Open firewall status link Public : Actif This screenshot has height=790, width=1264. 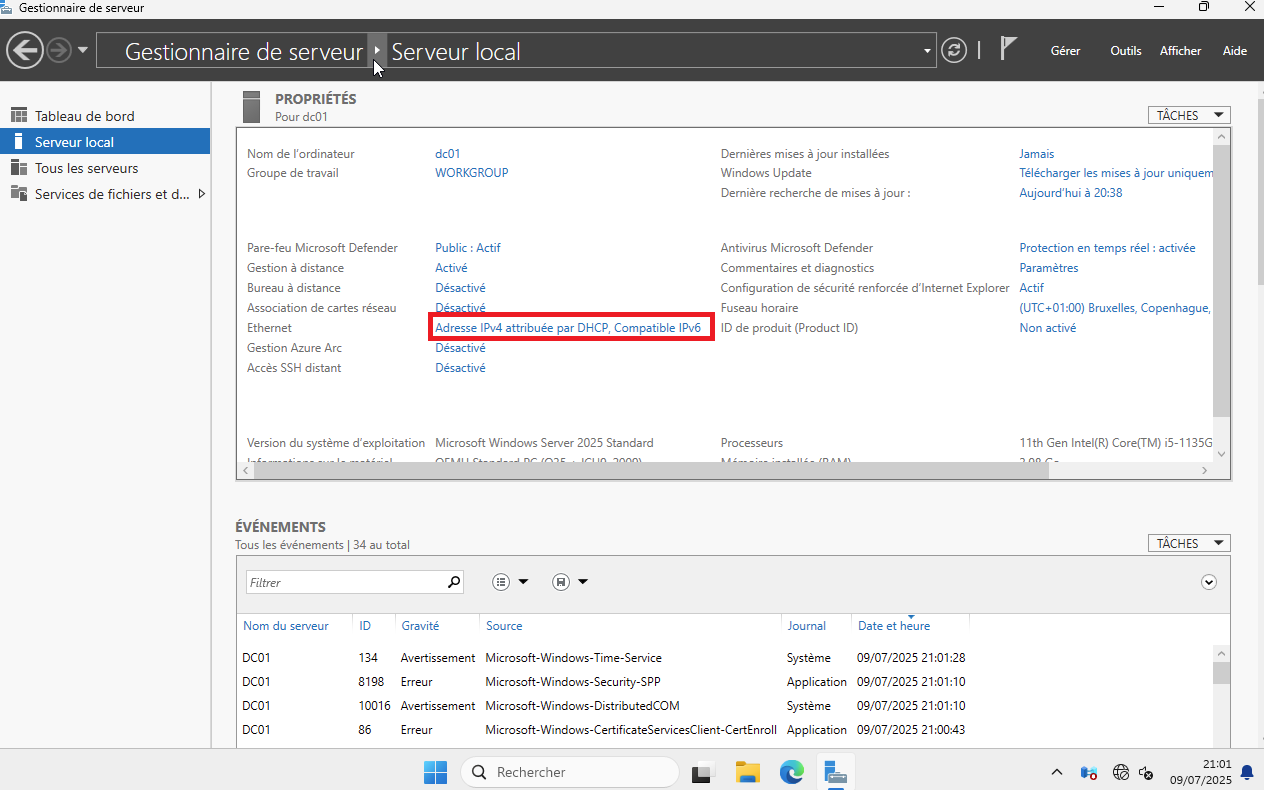click(468, 248)
